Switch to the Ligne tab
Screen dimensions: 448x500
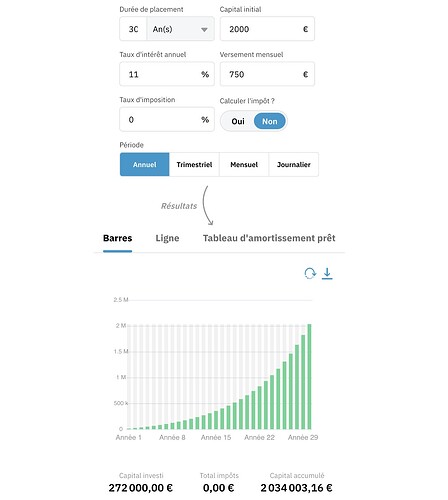coord(167,238)
